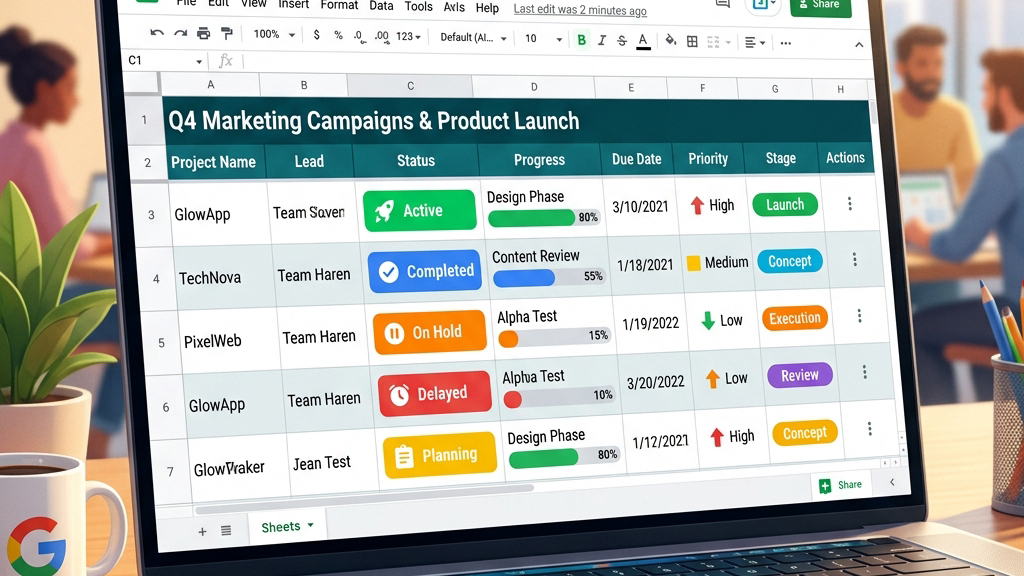Click the borders grid icon
This screenshot has width=1024, height=576.
coord(692,42)
